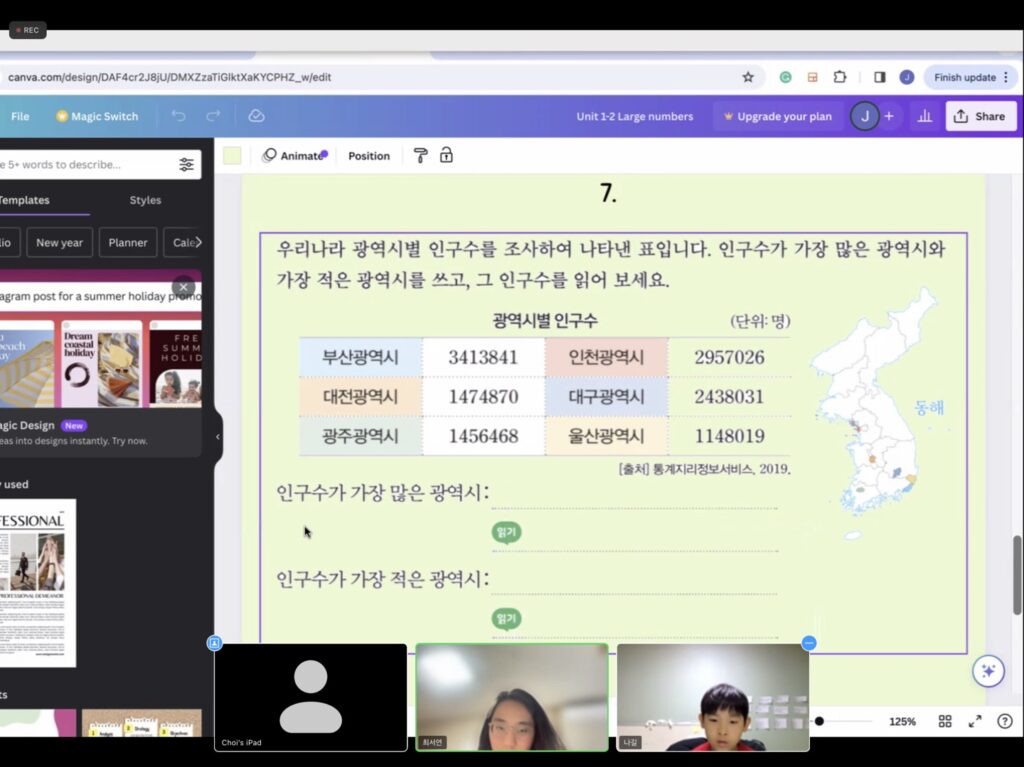Viewport: 1024px width, 767px height.
Task: Open the insights chart icon
Action: click(x=925, y=116)
